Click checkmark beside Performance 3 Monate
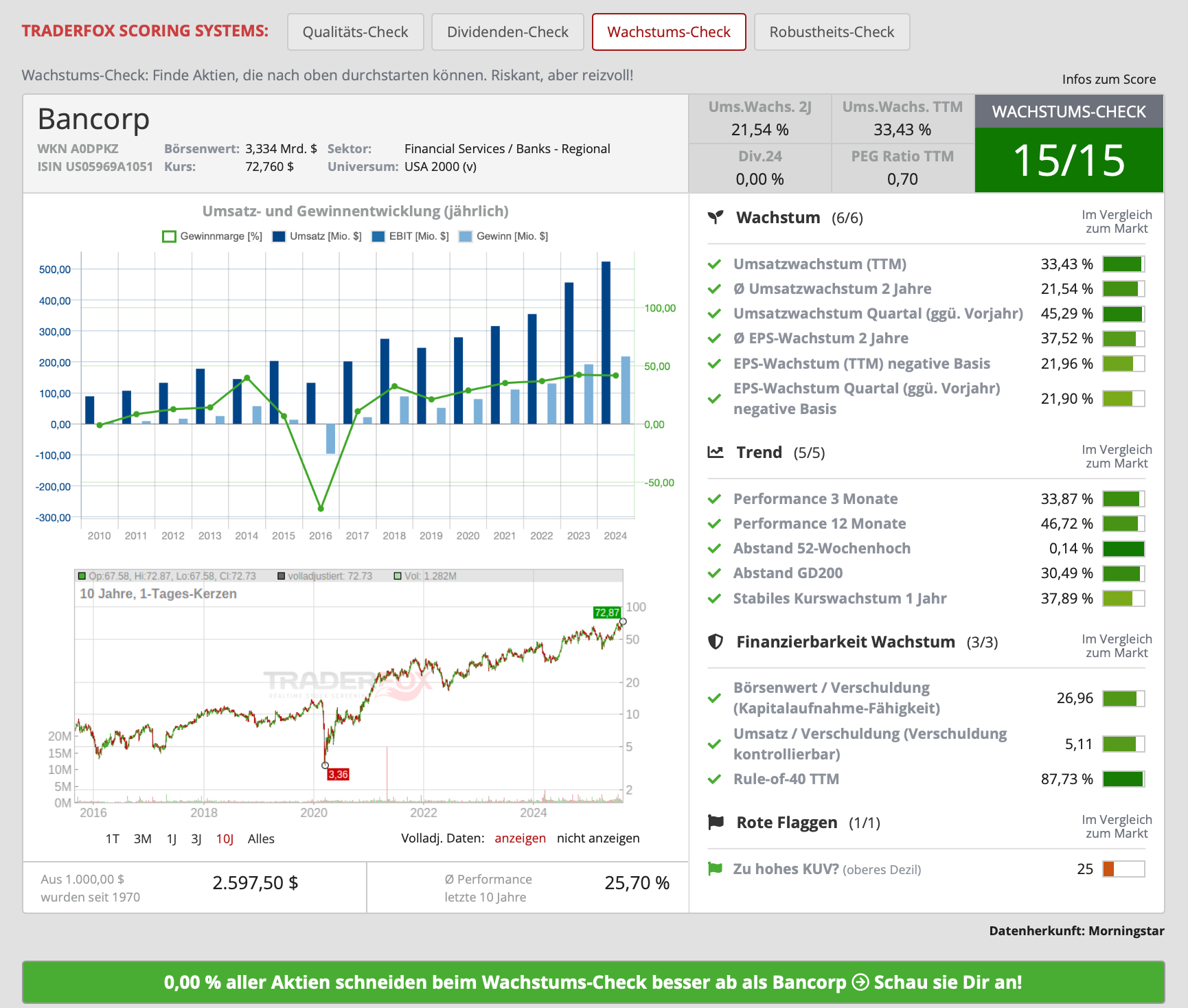Screen dimensions: 1188x1008 [714, 499]
